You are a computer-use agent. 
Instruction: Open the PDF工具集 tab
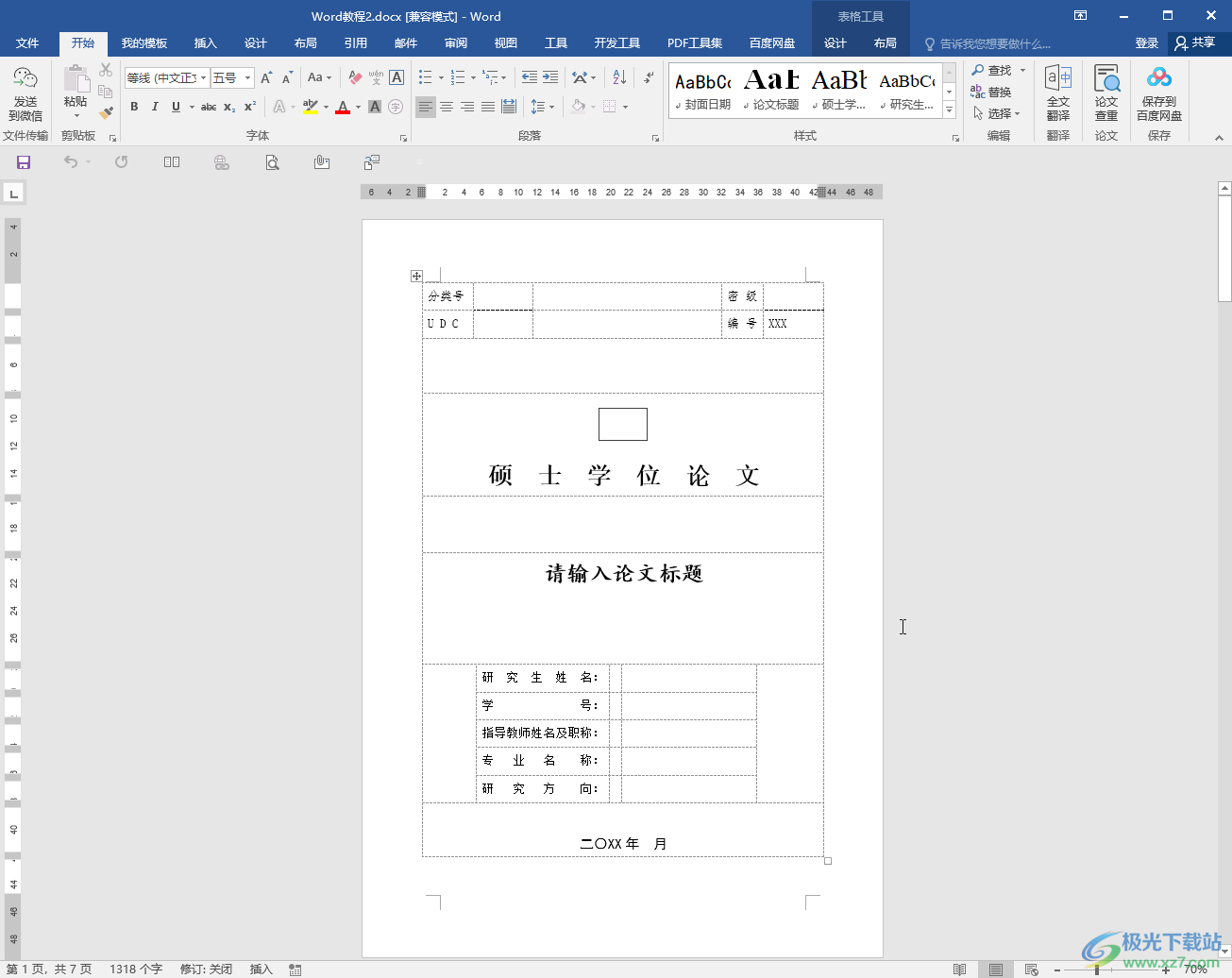pyautogui.click(x=695, y=43)
